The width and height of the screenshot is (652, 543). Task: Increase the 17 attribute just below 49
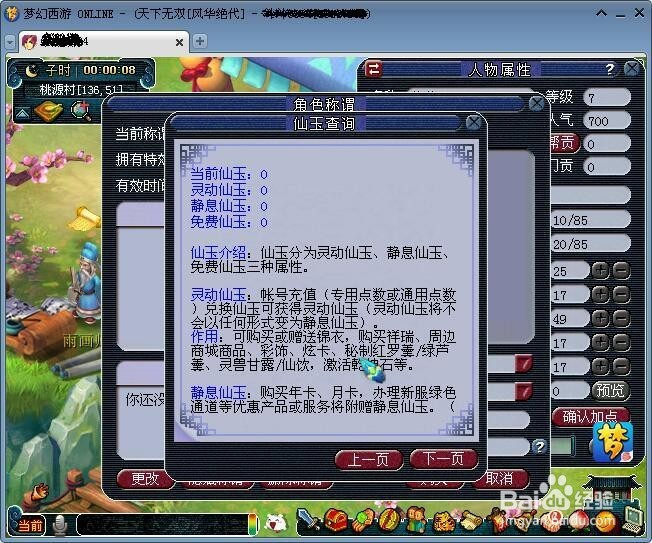(601, 343)
